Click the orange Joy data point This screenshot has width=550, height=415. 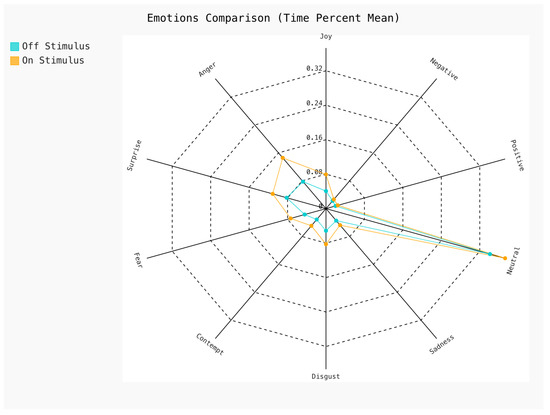click(326, 174)
